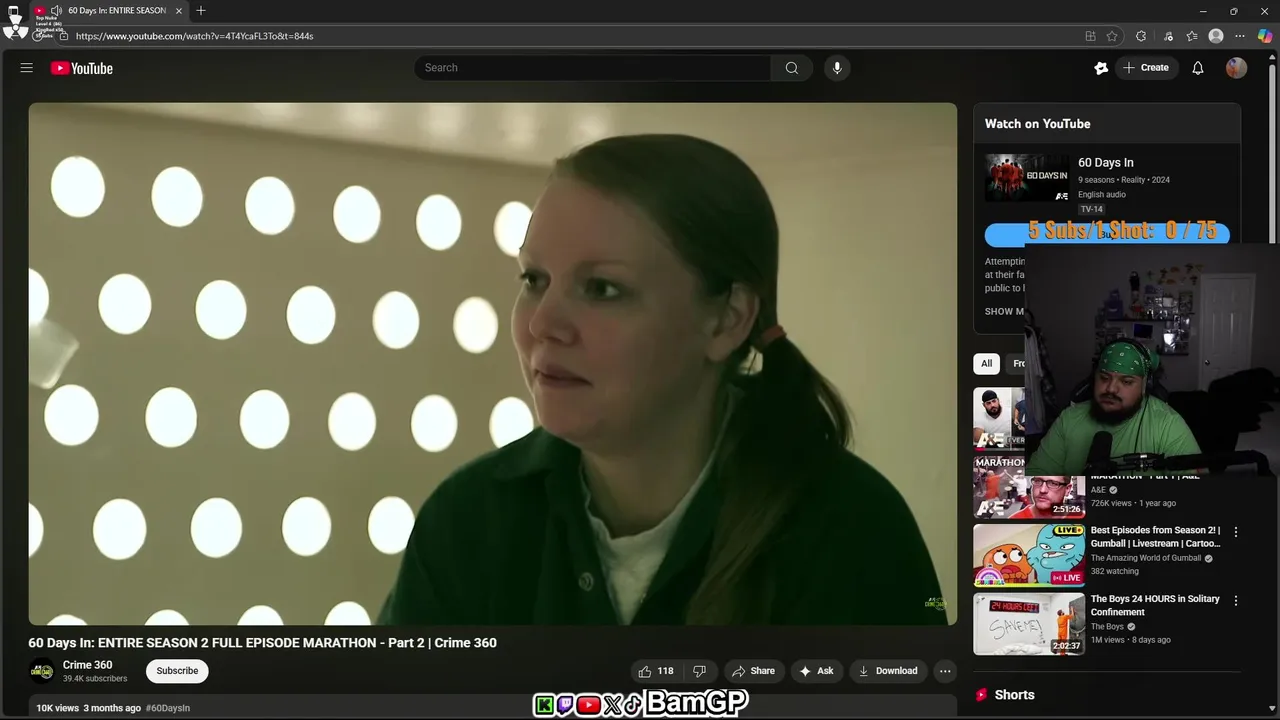Click the 39.4K subscribers text
Viewport: 1280px width, 720px height.
coord(95,679)
